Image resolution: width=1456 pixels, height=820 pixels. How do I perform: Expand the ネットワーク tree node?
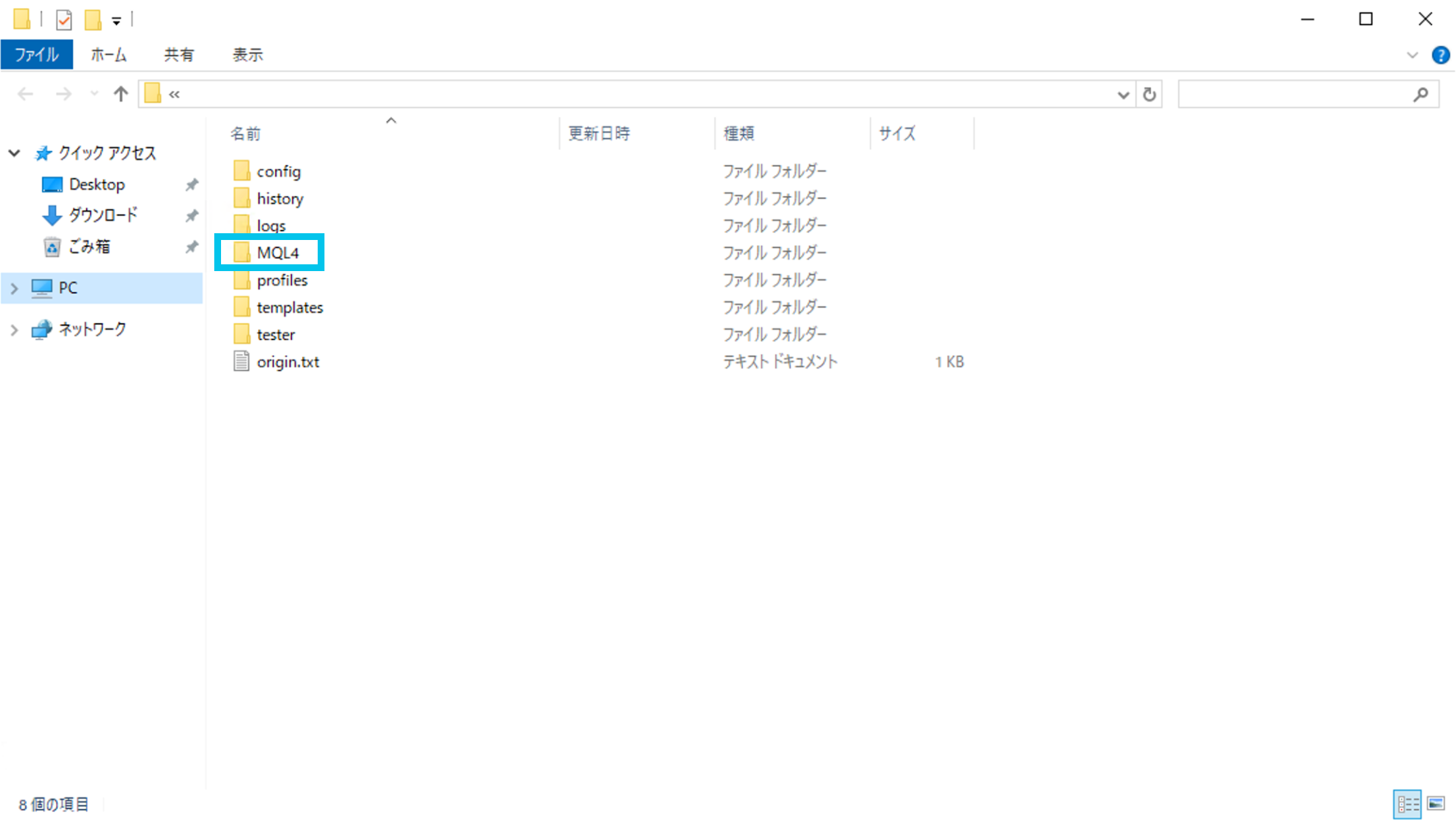coord(14,329)
